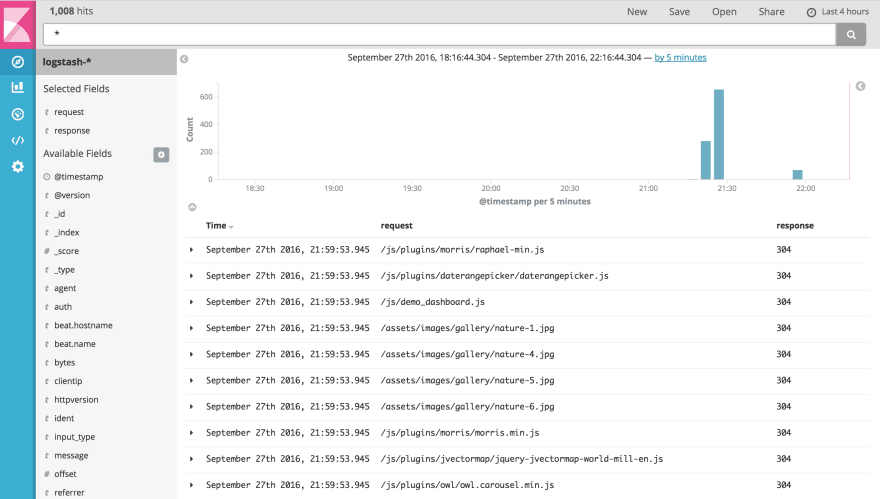Expand the owl.carousel.min.js row
This screenshot has width=880, height=499.
coord(191,485)
